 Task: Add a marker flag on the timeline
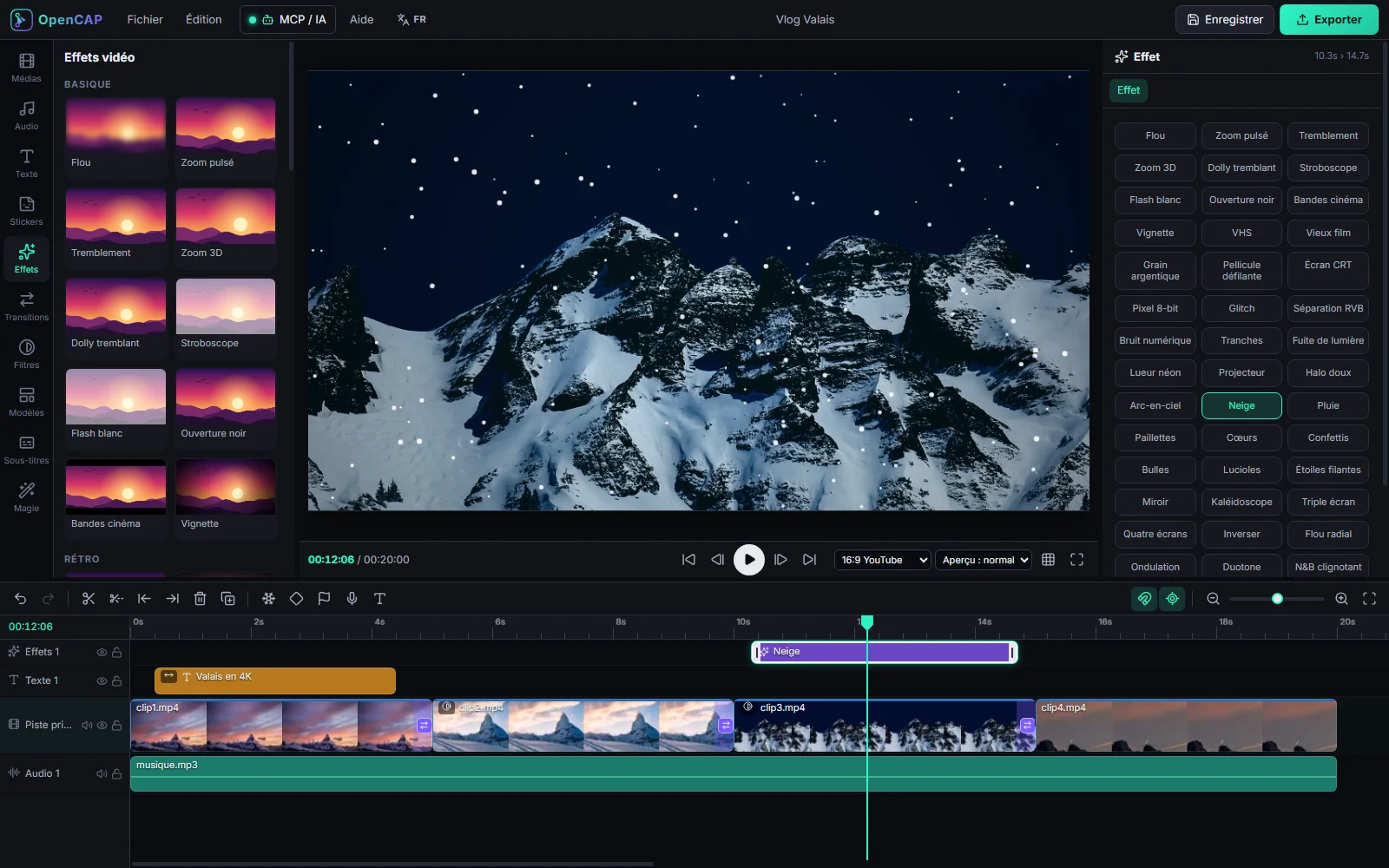pos(324,598)
